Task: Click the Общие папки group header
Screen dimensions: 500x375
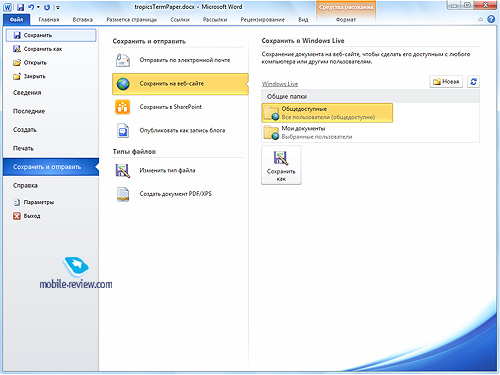Action: click(x=370, y=96)
